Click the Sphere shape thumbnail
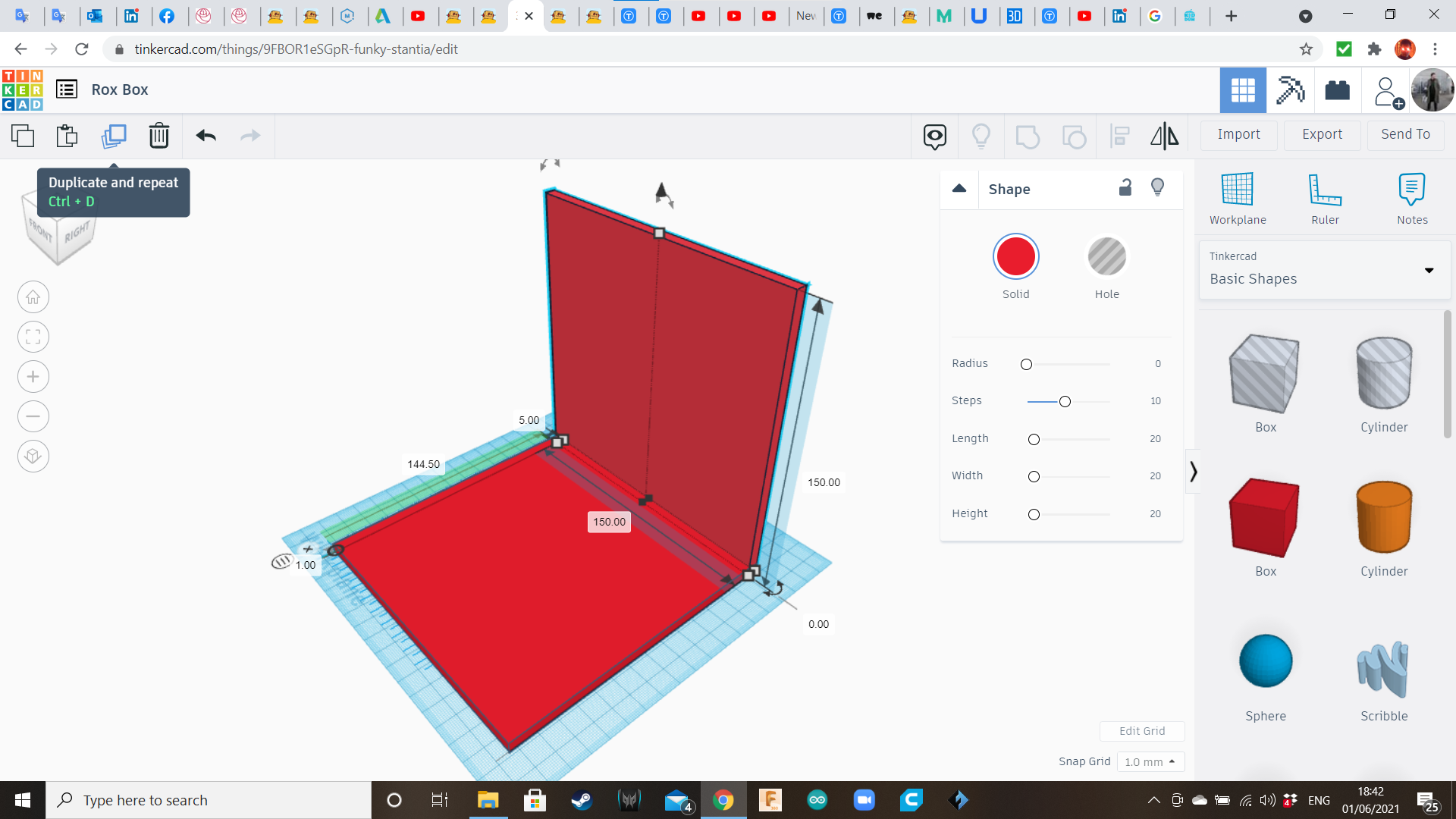 click(x=1265, y=661)
